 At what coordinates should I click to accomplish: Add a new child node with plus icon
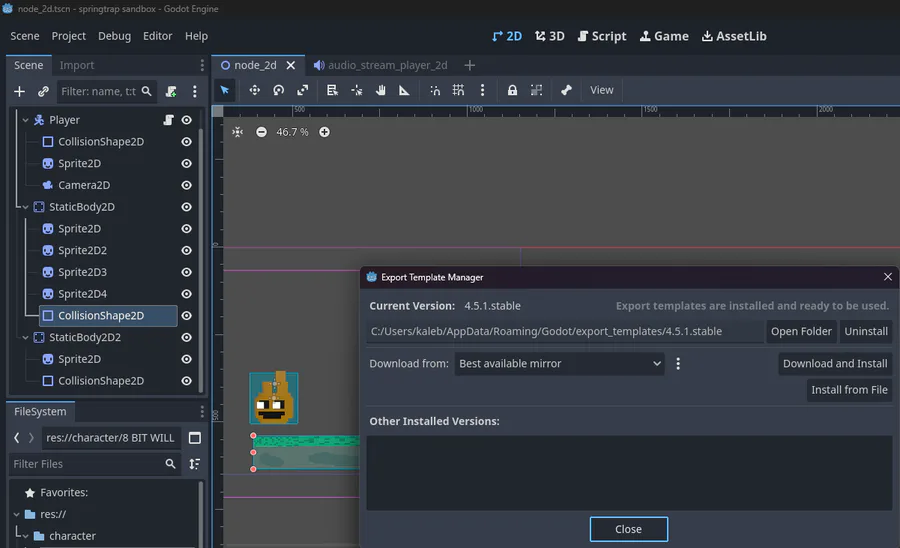pyautogui.click(x=19, y=91)
